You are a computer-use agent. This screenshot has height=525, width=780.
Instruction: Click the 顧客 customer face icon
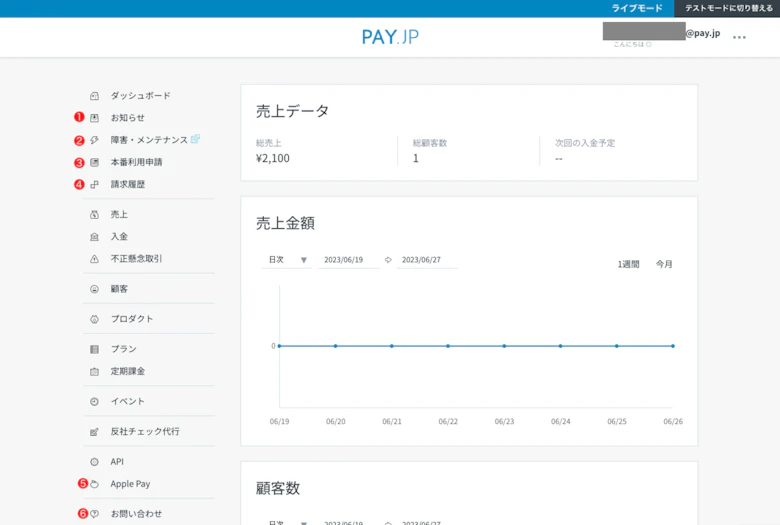pyautogui.click(x=94, y=289)
